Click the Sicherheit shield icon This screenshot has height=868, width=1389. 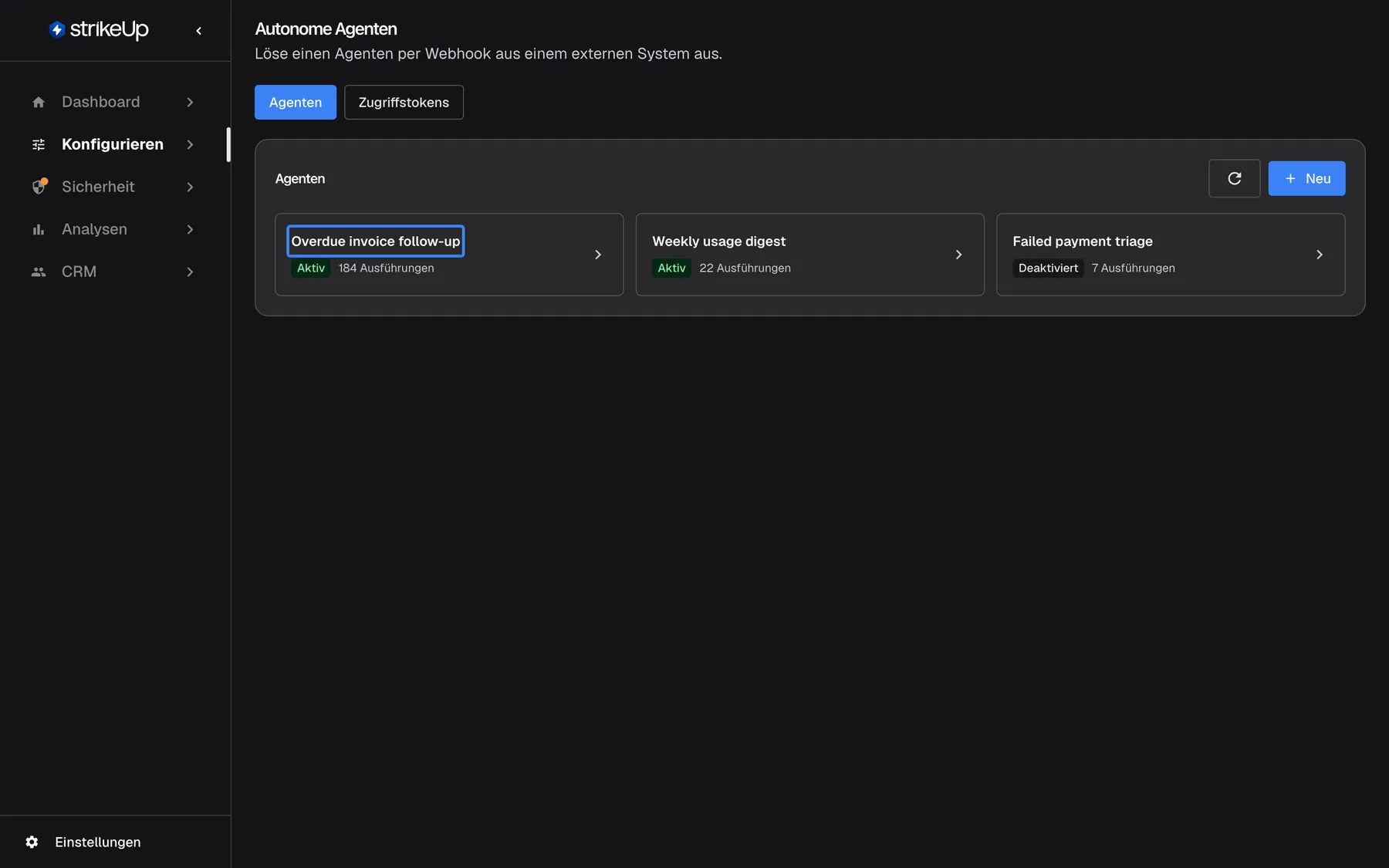(39, 187)
